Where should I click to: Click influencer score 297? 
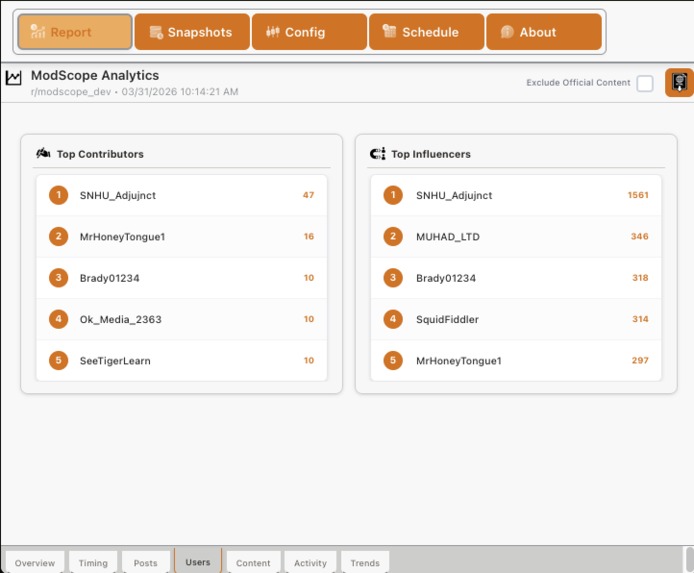[640, 360]
